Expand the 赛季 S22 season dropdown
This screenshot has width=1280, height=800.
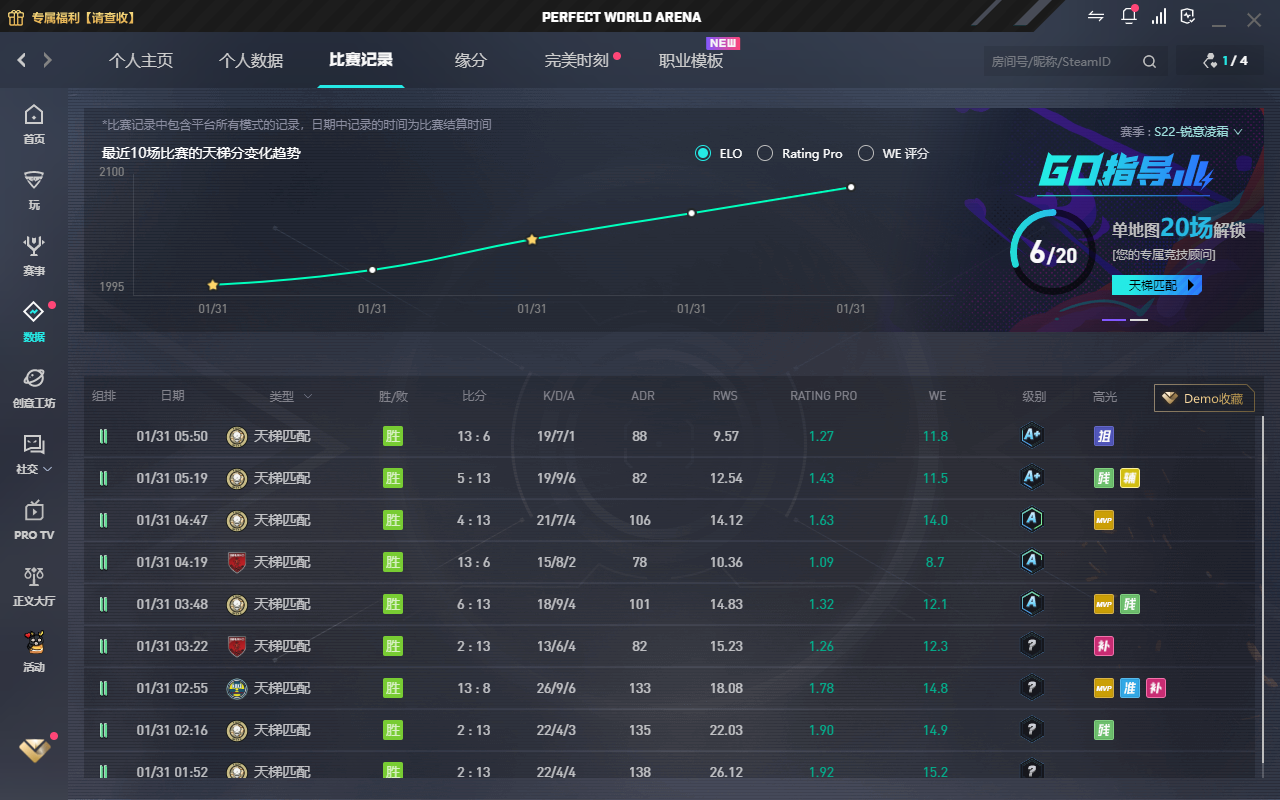pyautogui.click(x=1181, y=132)
